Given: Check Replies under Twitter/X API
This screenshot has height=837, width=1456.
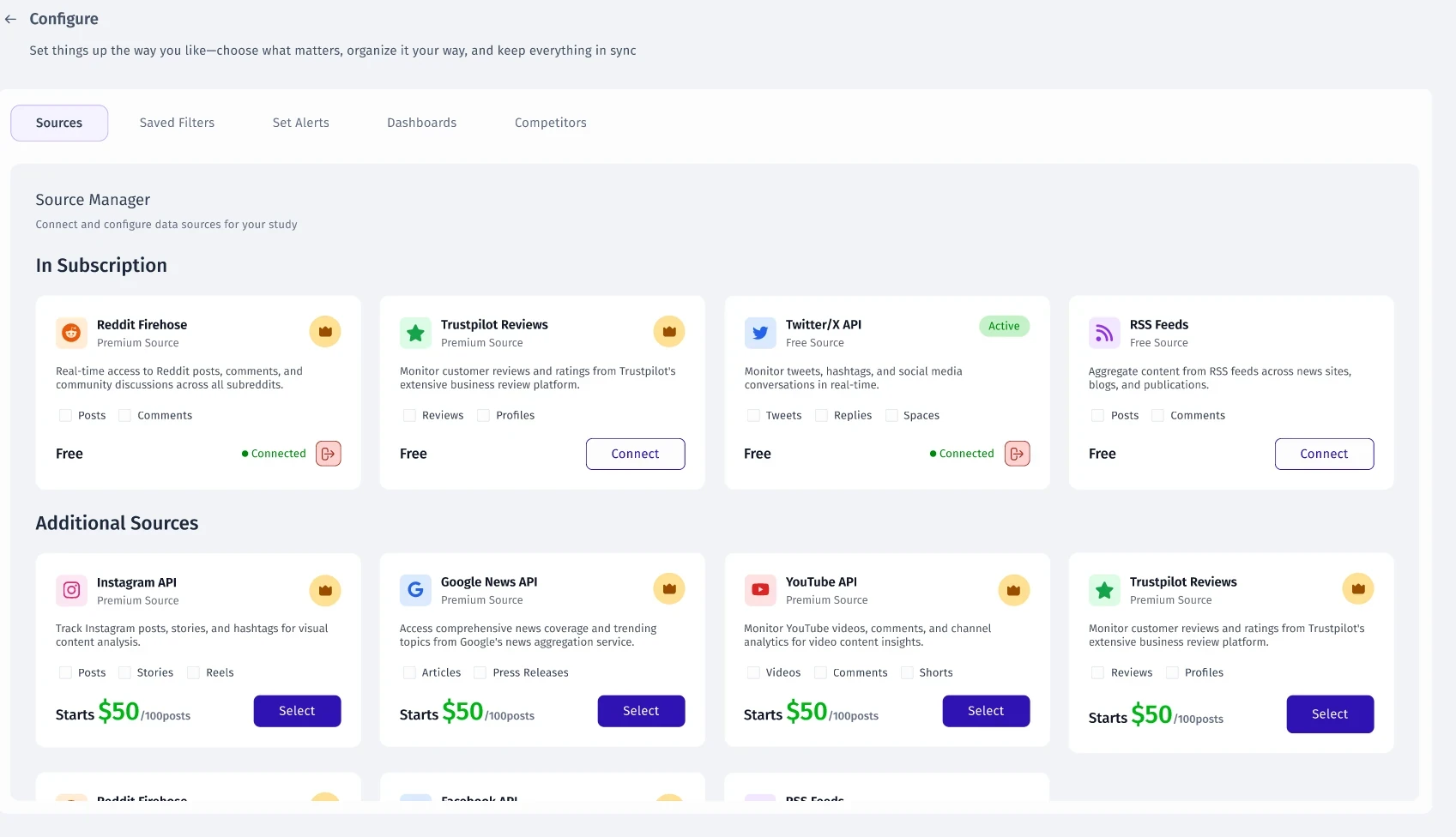Looking at the screenshot, I should coord(822,415).
